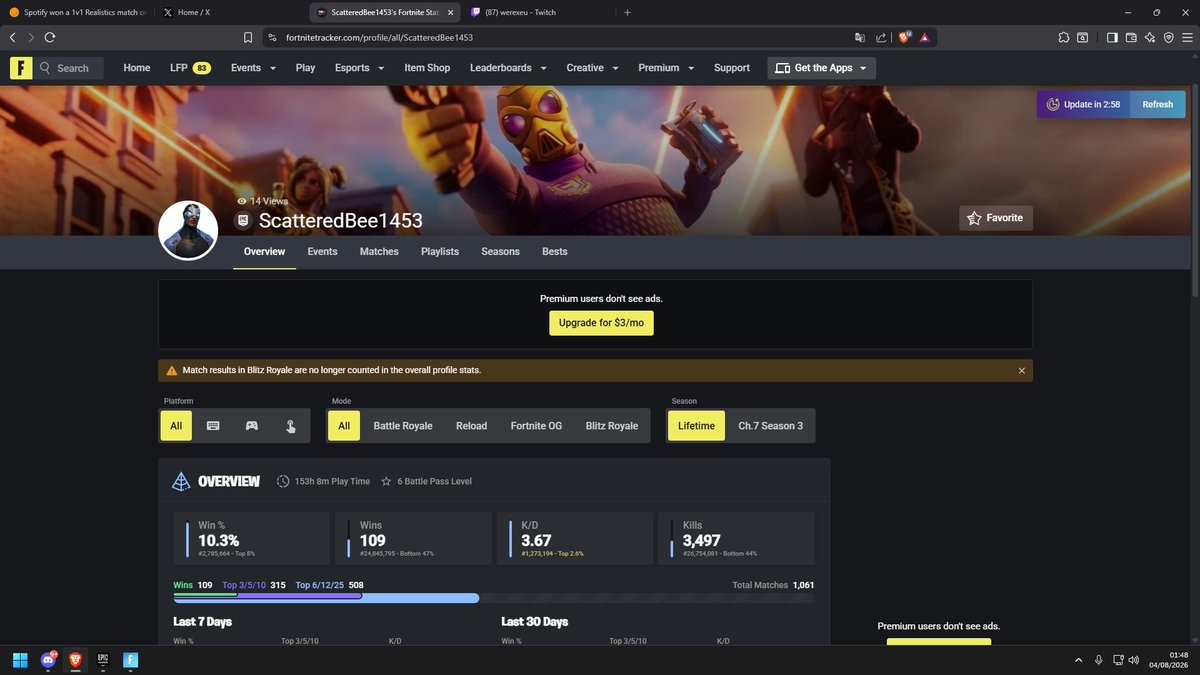Select the gamepad controller platform filter
Viewport: 1200px width, 675px height.
[252, 426]
